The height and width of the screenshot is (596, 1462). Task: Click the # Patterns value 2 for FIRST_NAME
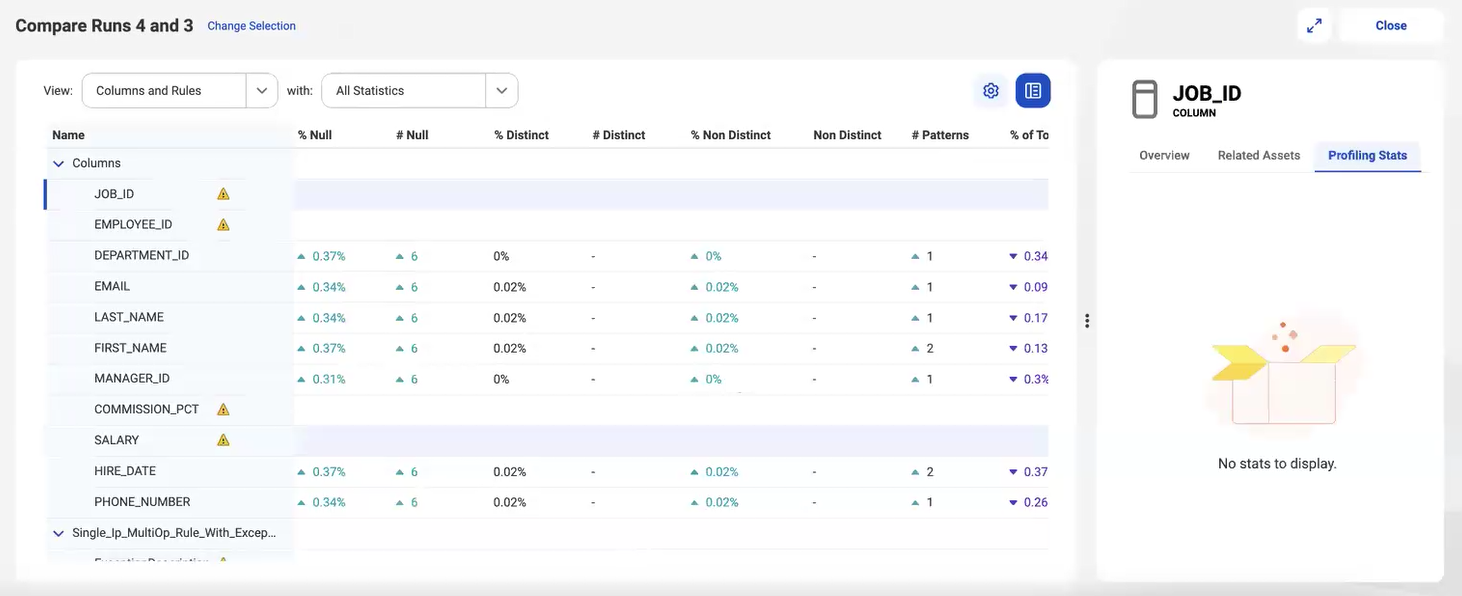pyautogui.click(x=930, y=349)
